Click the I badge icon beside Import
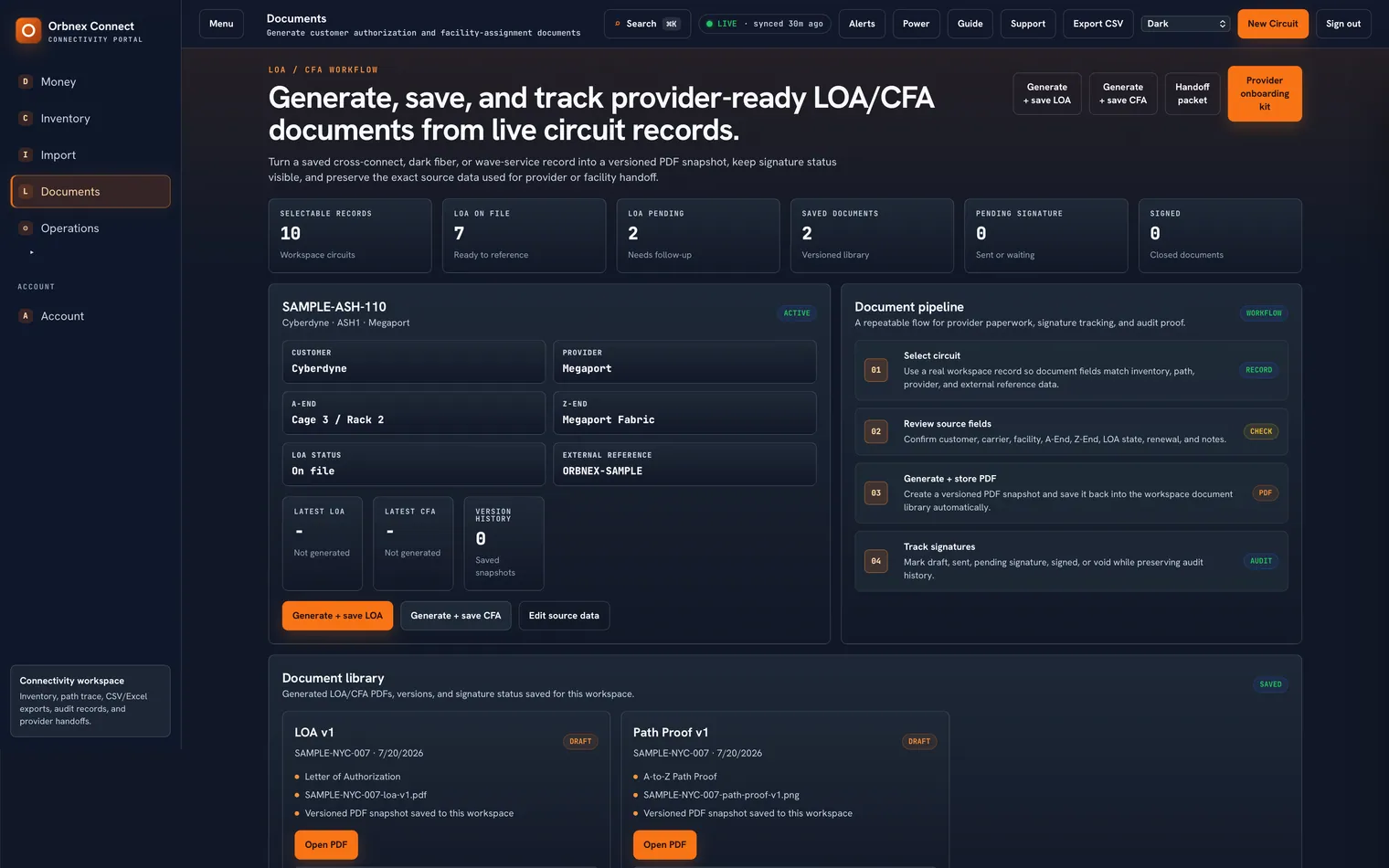The width and height of the screenshot is (1389, 868). pyautogui.click(x=26, y=154)
